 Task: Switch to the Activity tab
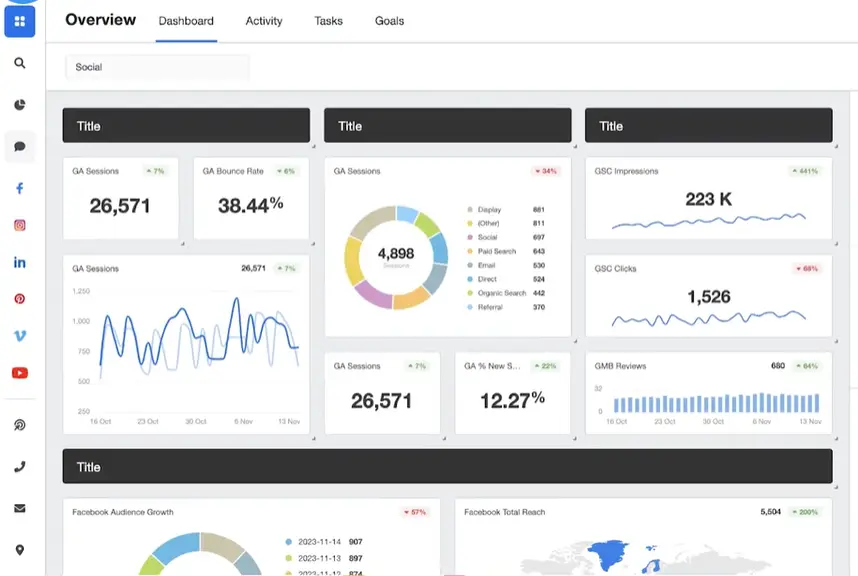click(264, 21)
